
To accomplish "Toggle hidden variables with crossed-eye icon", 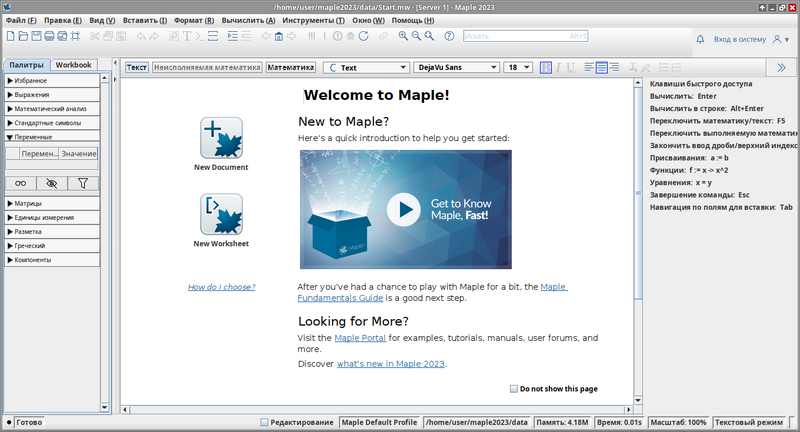I will tap(52, 183).
